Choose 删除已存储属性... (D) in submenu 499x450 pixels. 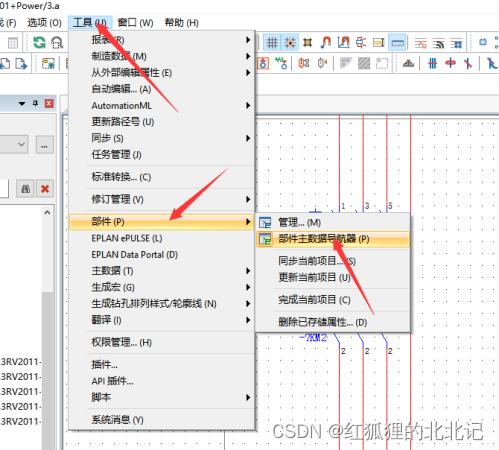pyautogui.click(x=333, y=322)
